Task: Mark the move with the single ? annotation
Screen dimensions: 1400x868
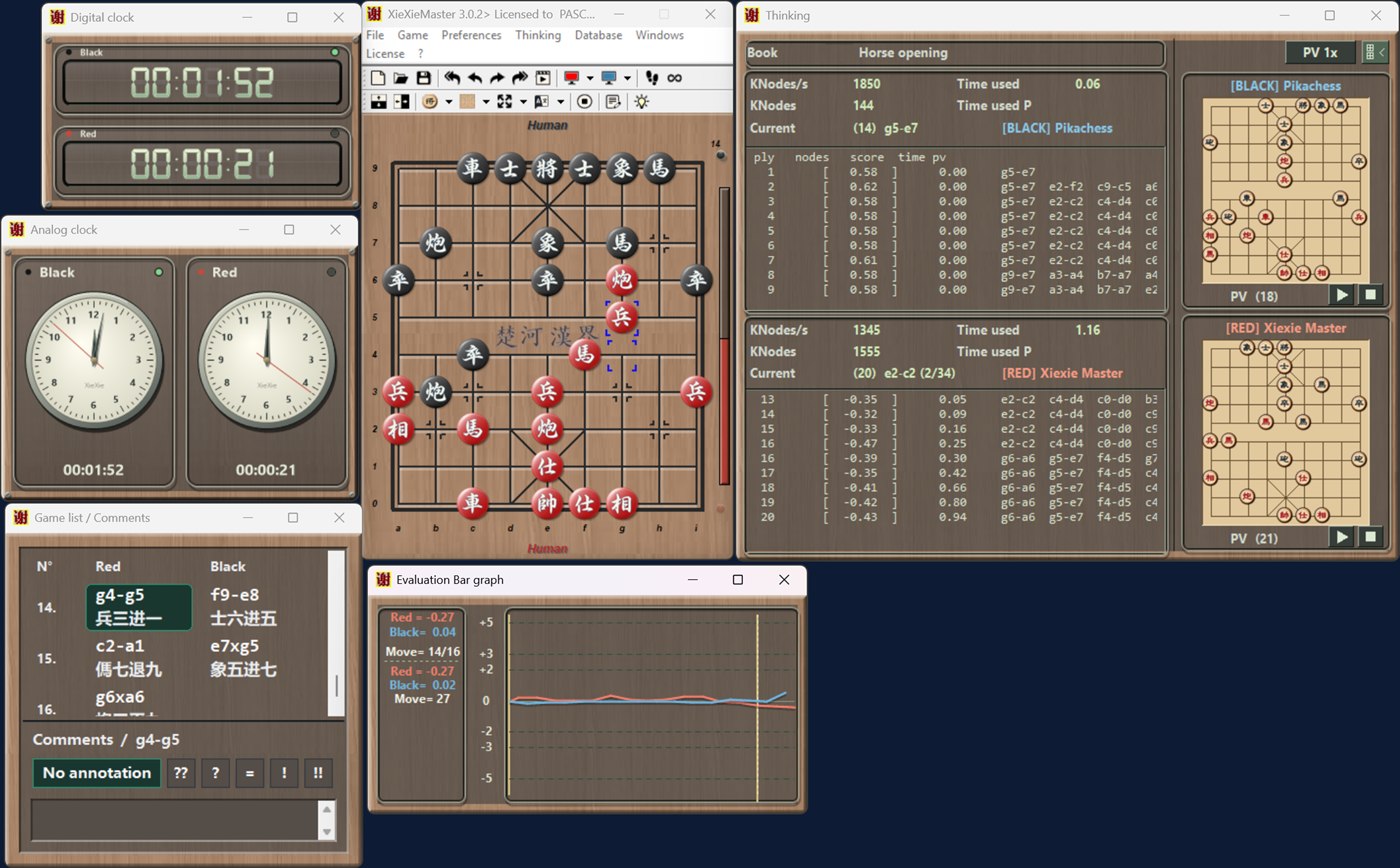Action: click(215, 772)
